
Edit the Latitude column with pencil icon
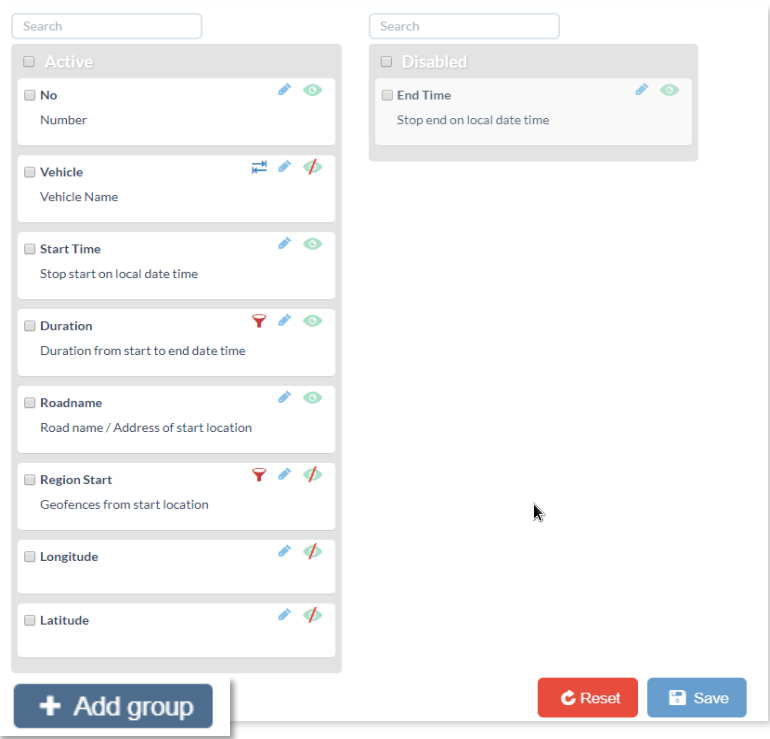284,615
